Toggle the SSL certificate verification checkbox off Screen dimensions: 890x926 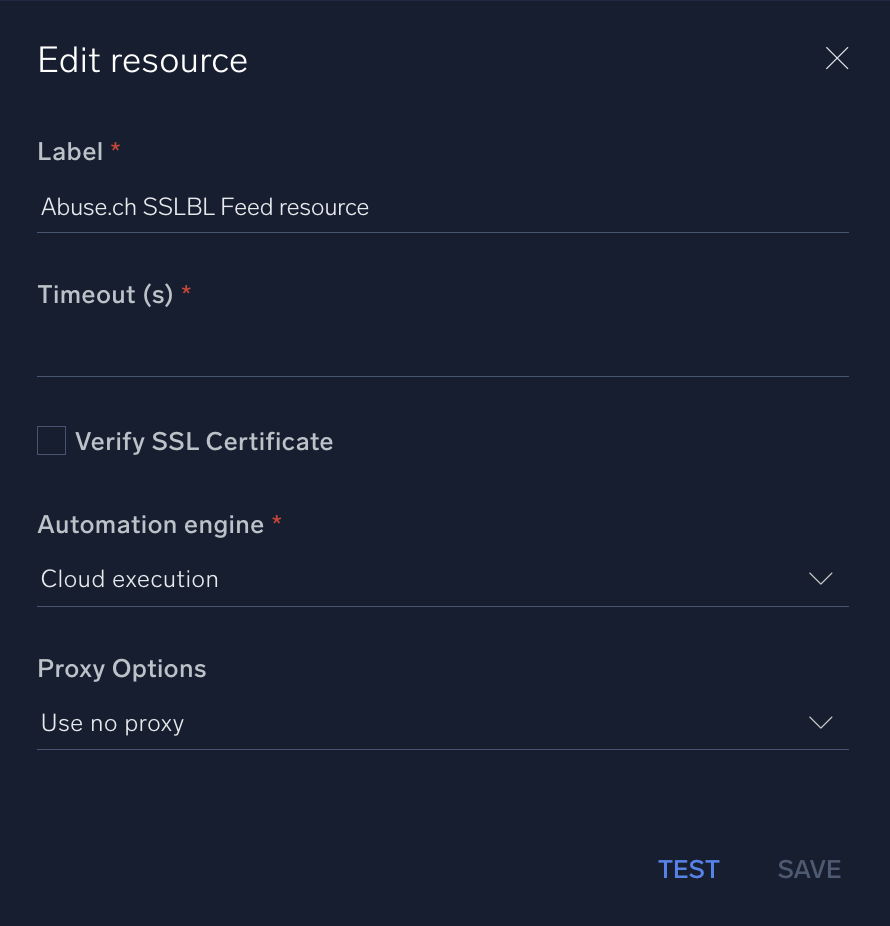click(51, 440)
